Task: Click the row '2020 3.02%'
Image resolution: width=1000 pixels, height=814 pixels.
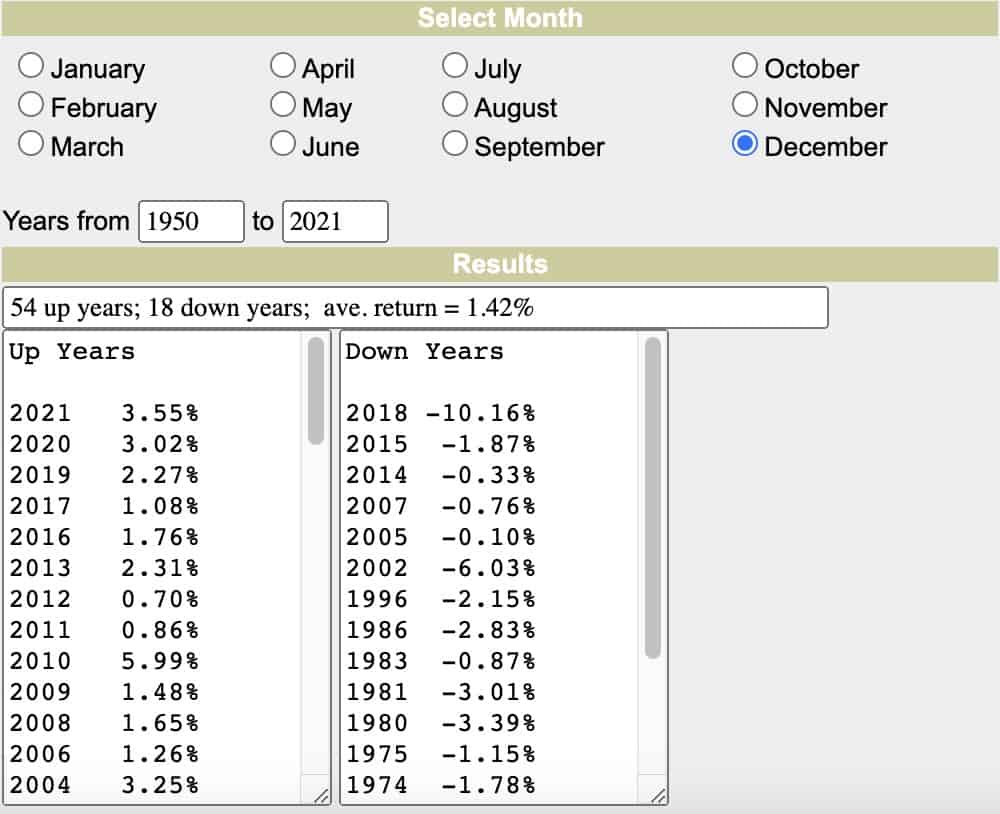Action: coord(104,444)
